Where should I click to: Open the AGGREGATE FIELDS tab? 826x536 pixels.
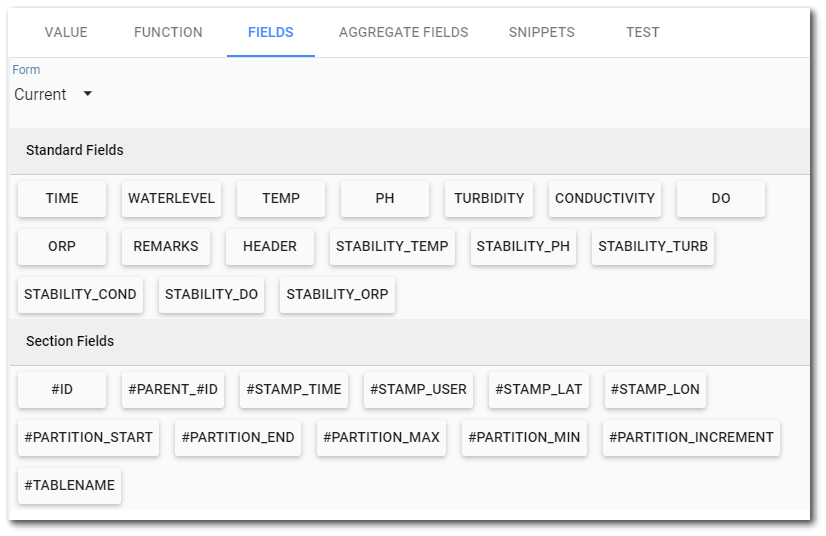click(x=404, y=32)
